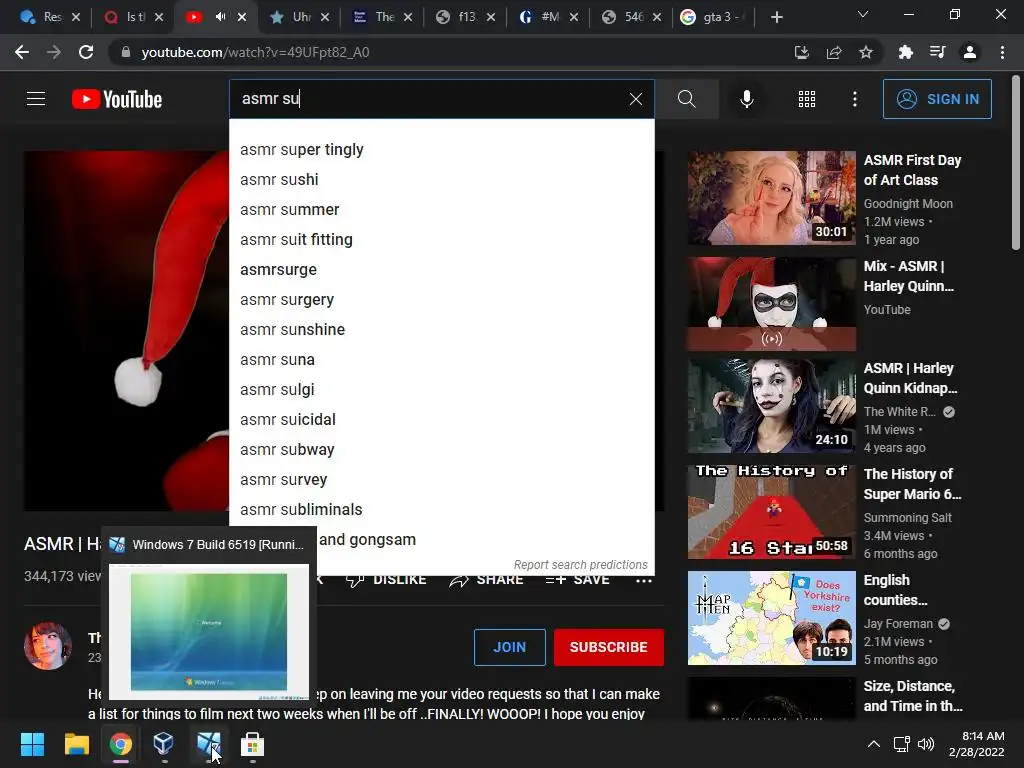
Task: Click the SHARE button under the video
Action: (487, 580)
